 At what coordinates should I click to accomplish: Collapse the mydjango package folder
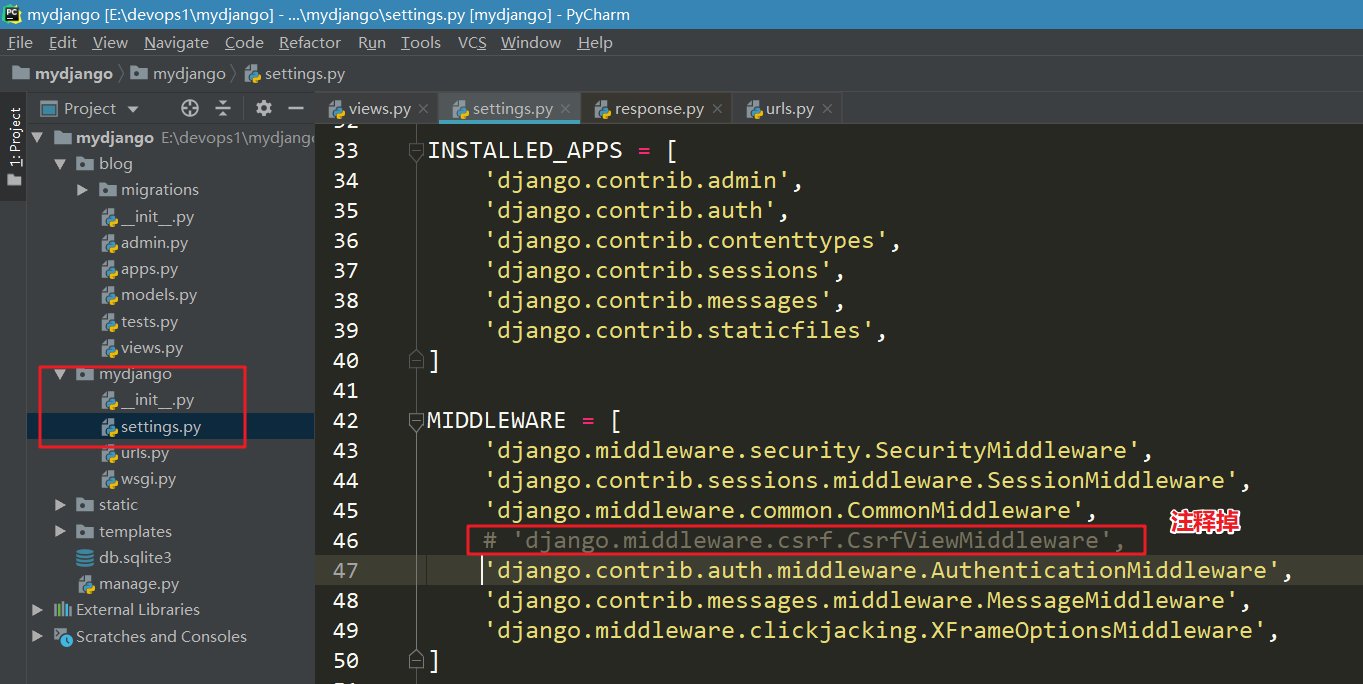(60, 374)
